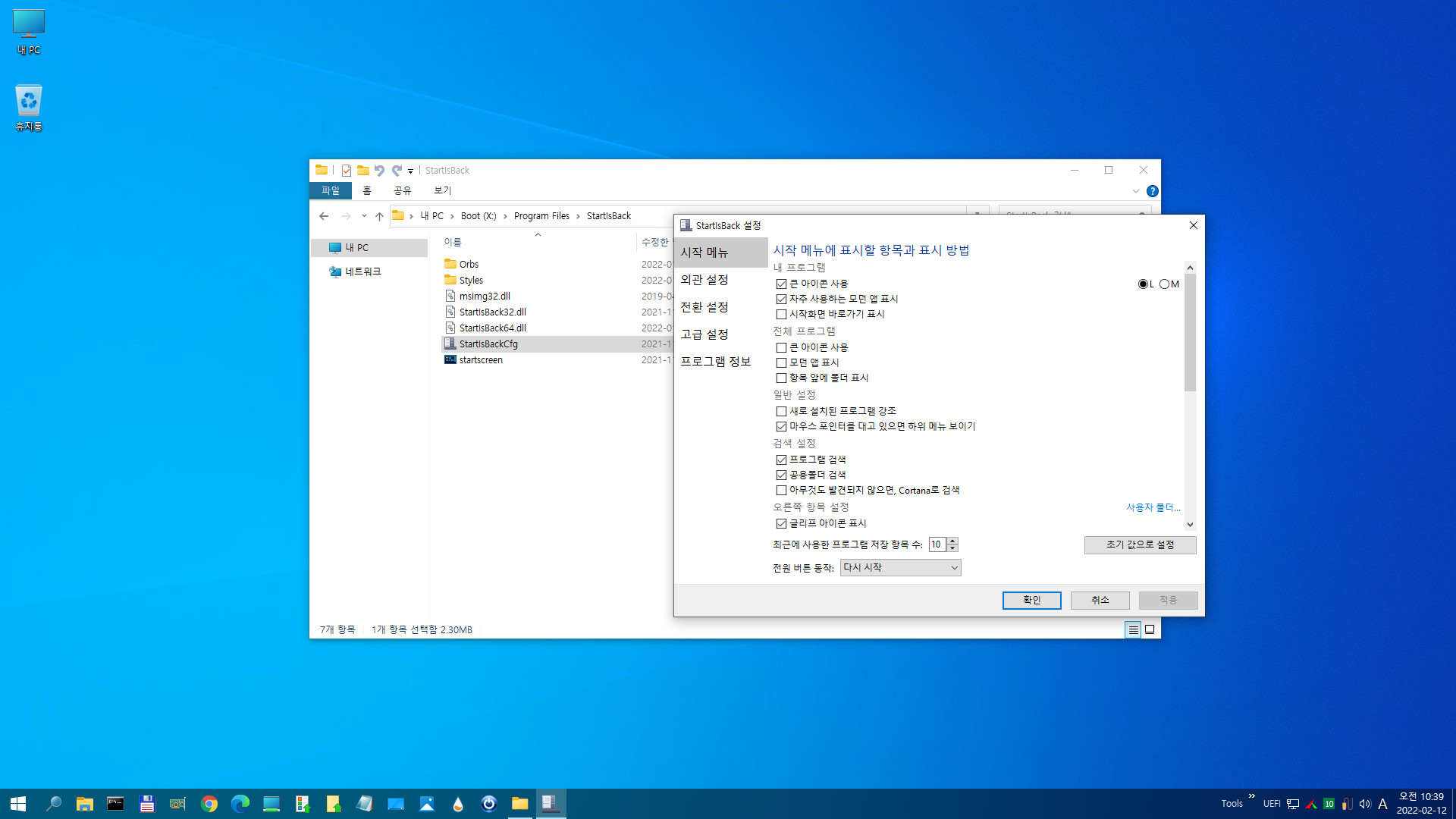The height and width of the screenshot is (819, 1456).
Task: Click the Properties checkmark quick access icon
Action: tap(347, 171)
